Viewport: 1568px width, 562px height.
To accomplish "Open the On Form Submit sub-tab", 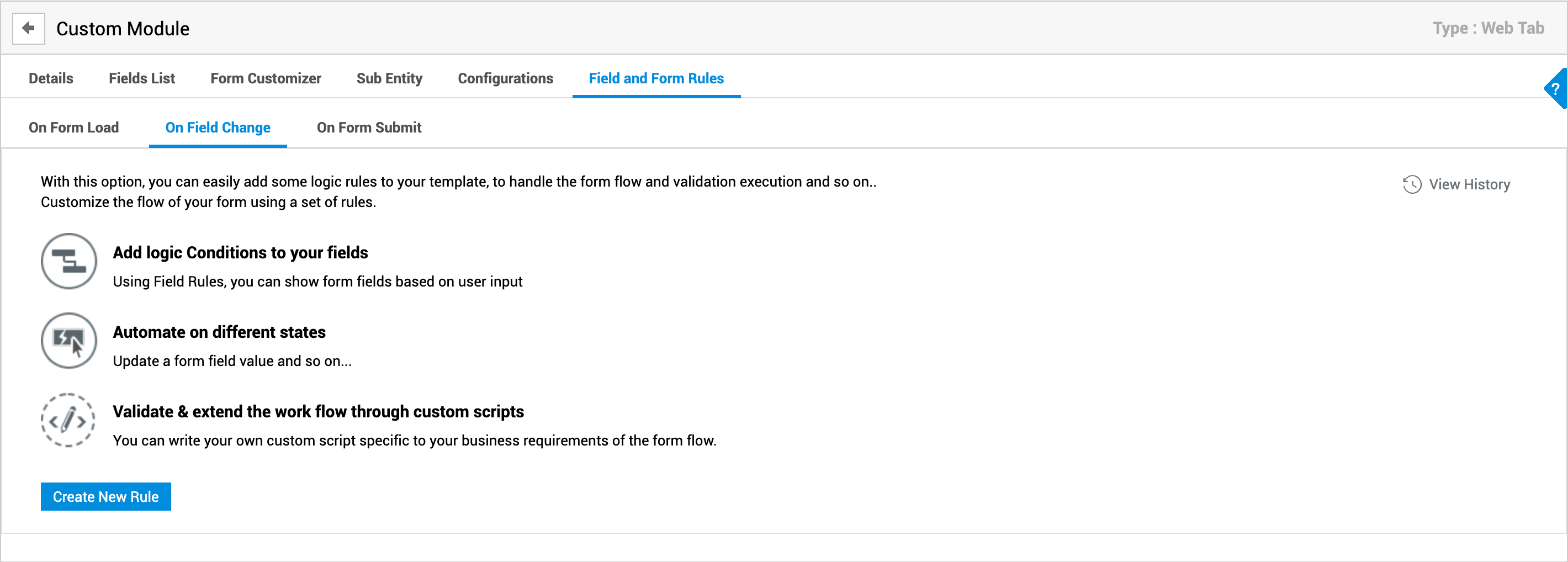I will (x=369, y=128).
